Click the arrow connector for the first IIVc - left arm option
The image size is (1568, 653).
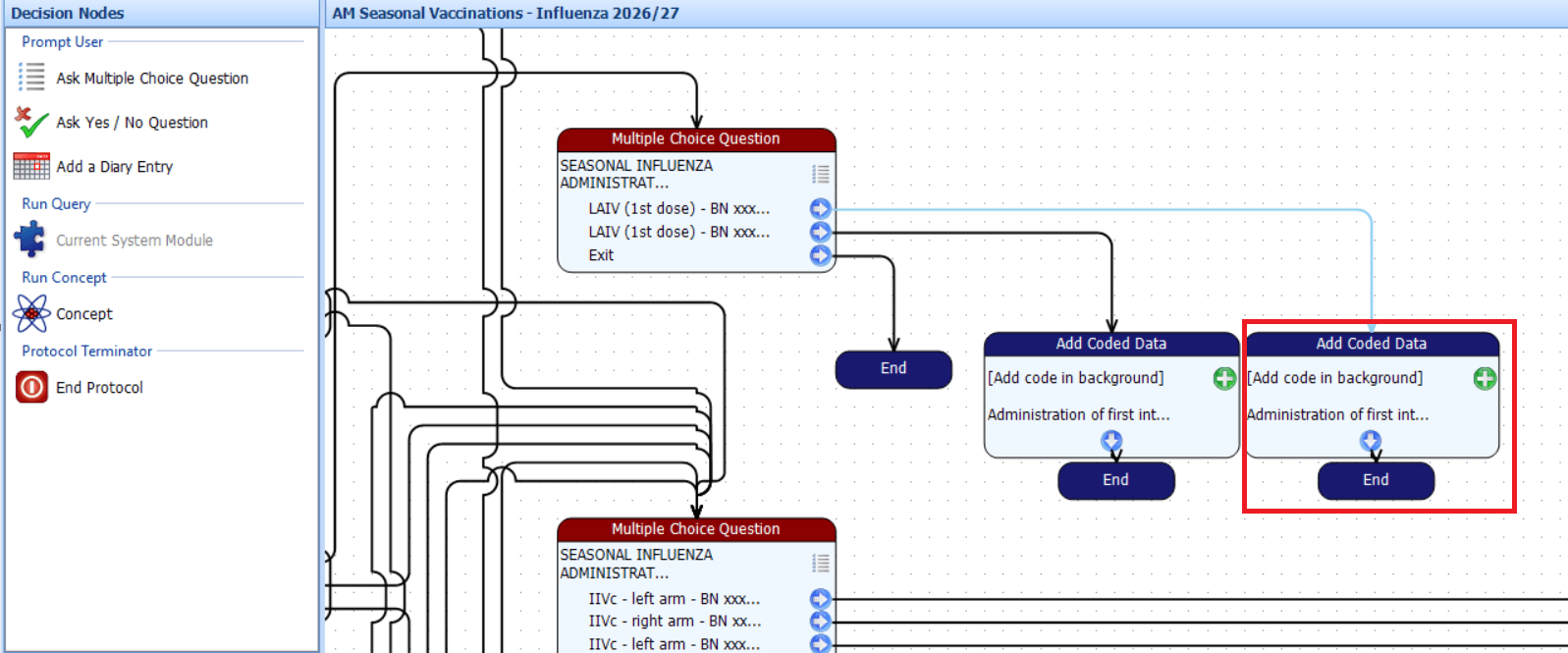point(821,598)
